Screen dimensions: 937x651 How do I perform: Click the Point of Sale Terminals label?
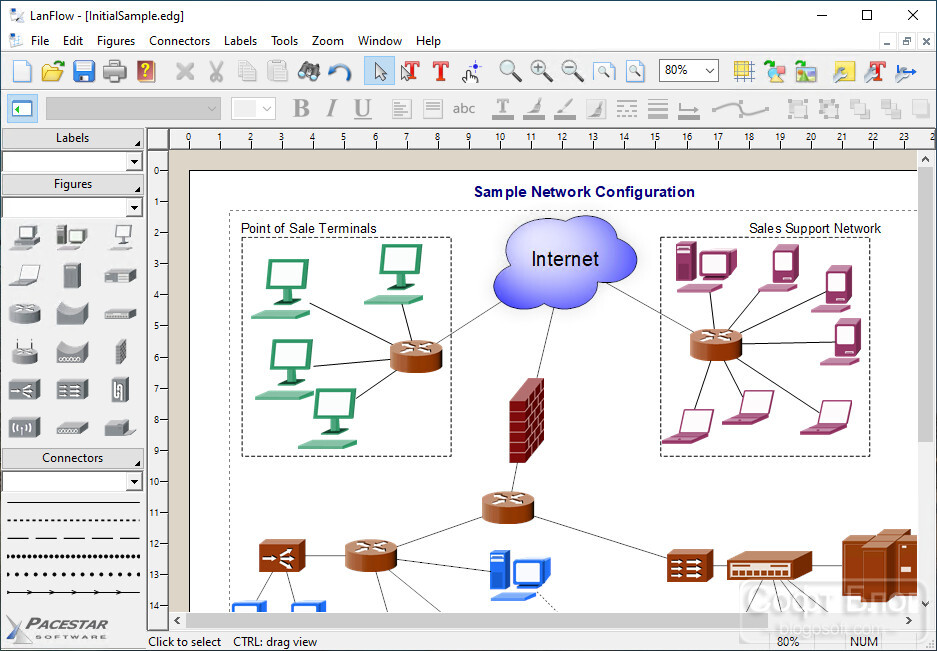(308, 228)
